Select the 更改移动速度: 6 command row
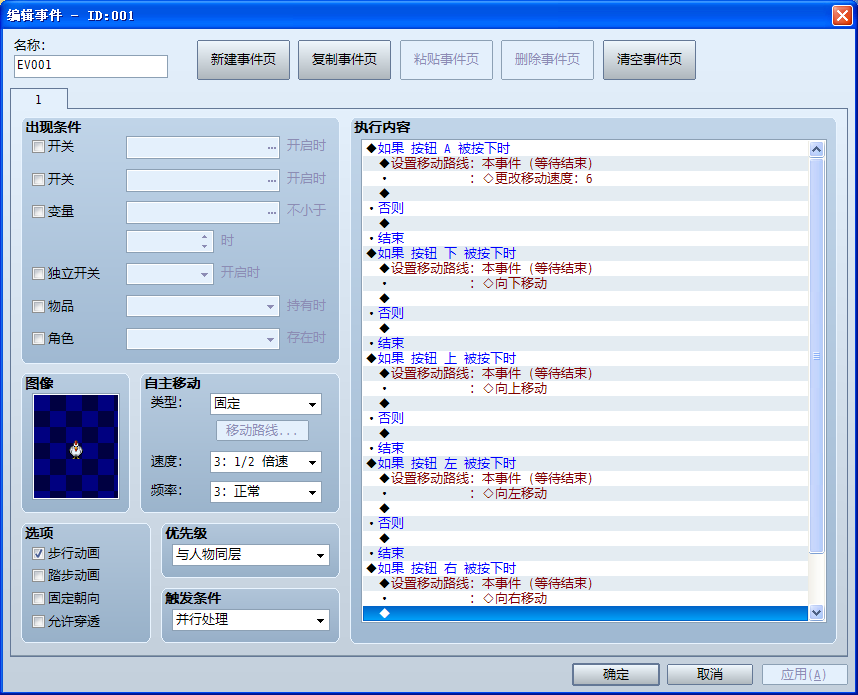The height and width of the screenshot is (695, 858). (x=585, y=178)
